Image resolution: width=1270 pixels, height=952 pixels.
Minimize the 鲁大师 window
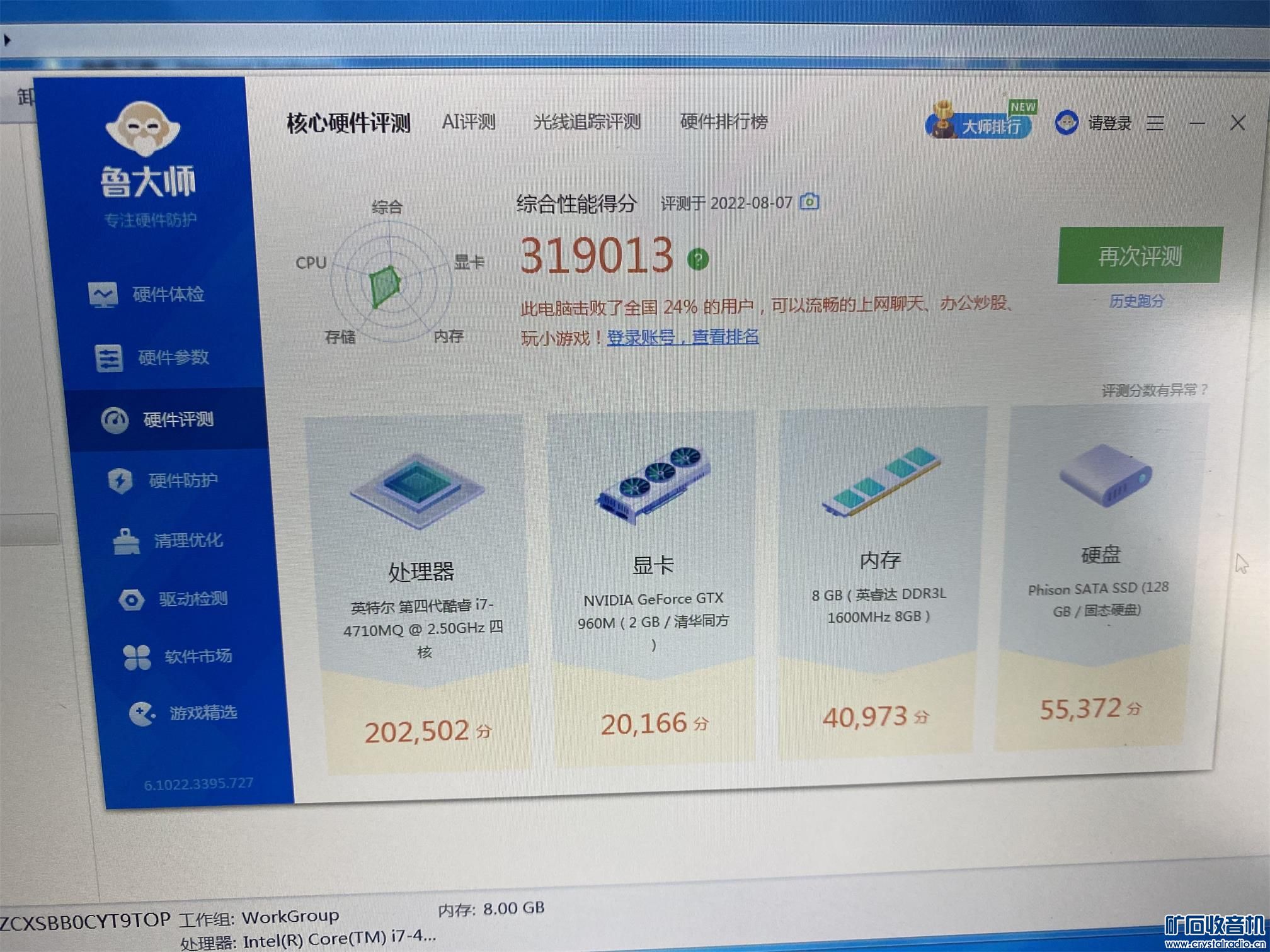[x=1197, y=123]
